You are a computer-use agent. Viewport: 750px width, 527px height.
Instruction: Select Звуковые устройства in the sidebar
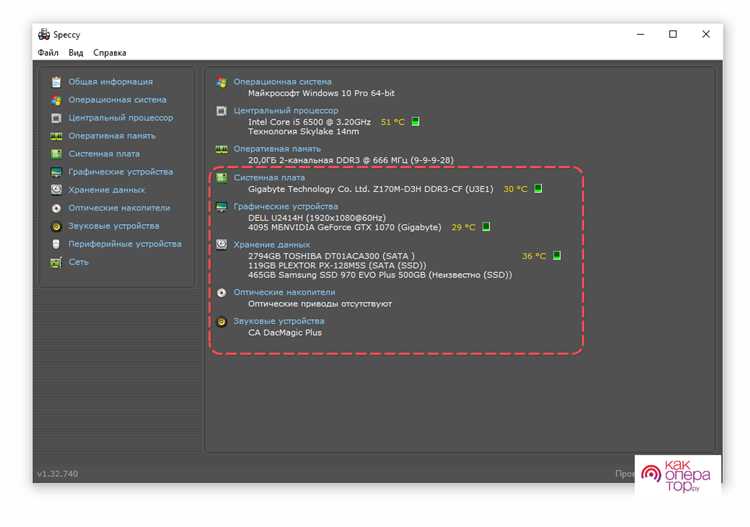point(113,226)
